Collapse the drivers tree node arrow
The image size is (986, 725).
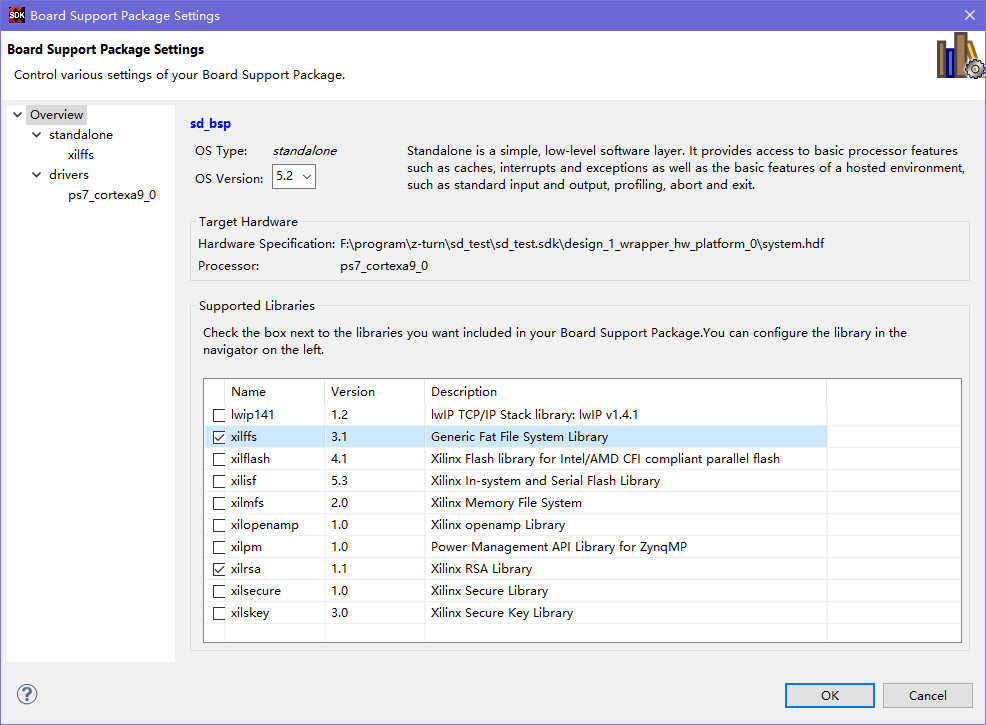pyautogui.click(x=36, y=174)
